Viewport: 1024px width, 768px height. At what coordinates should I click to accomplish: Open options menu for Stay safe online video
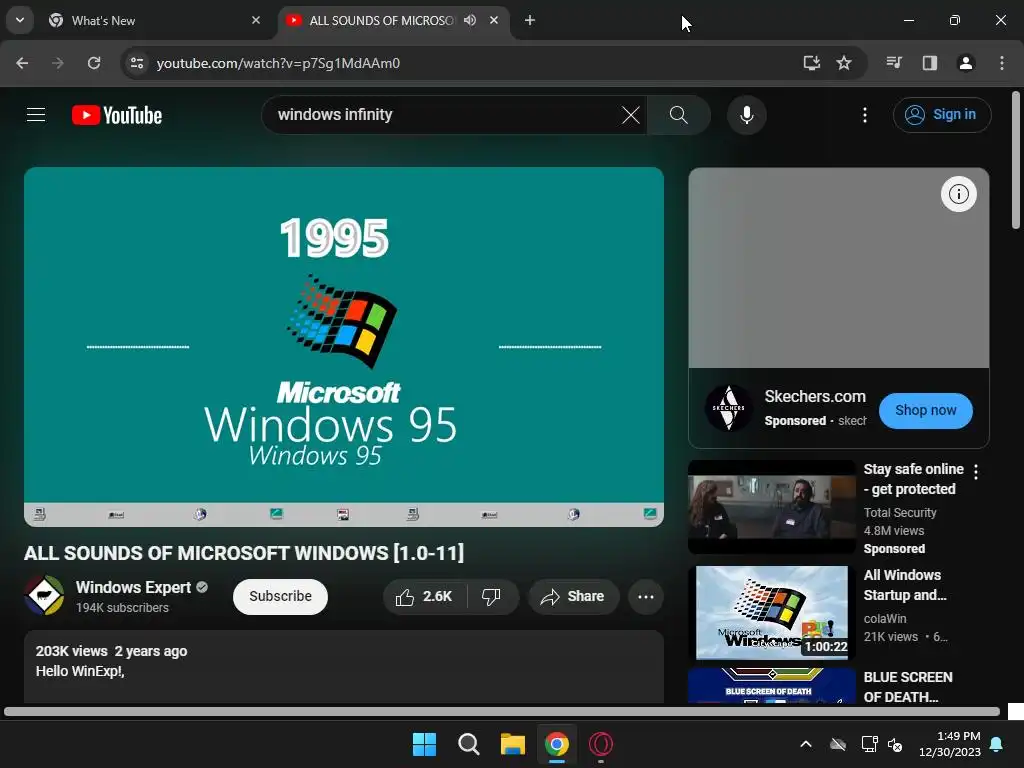pos(976,472)
